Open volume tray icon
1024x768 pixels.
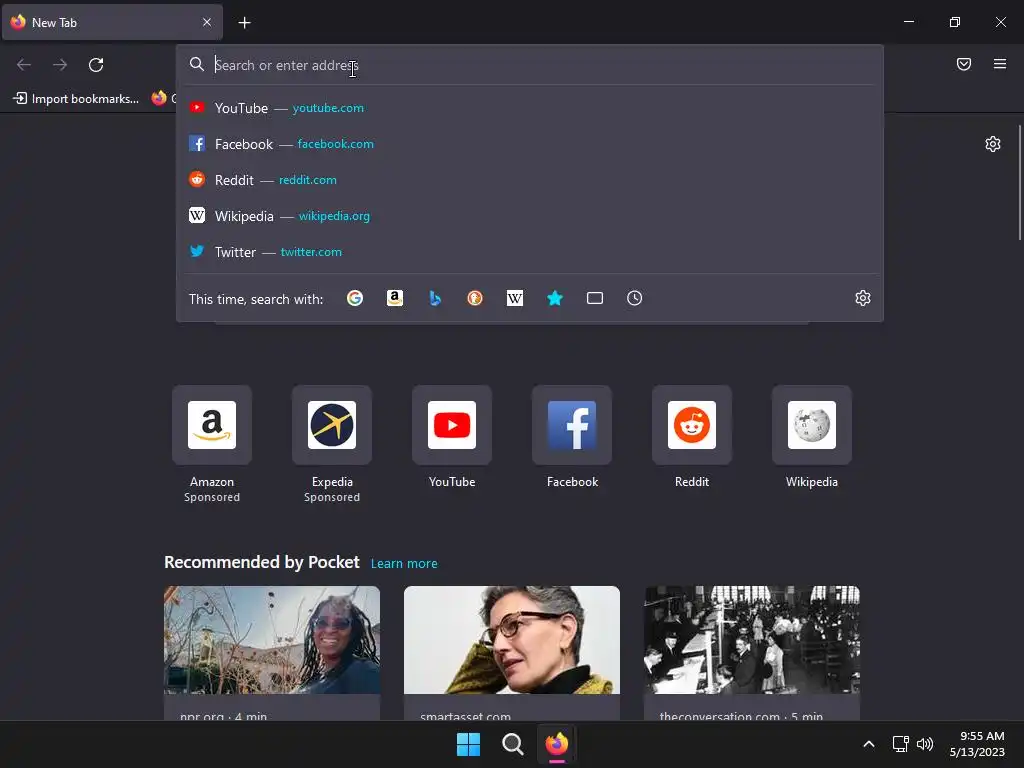tap(925, 744)
